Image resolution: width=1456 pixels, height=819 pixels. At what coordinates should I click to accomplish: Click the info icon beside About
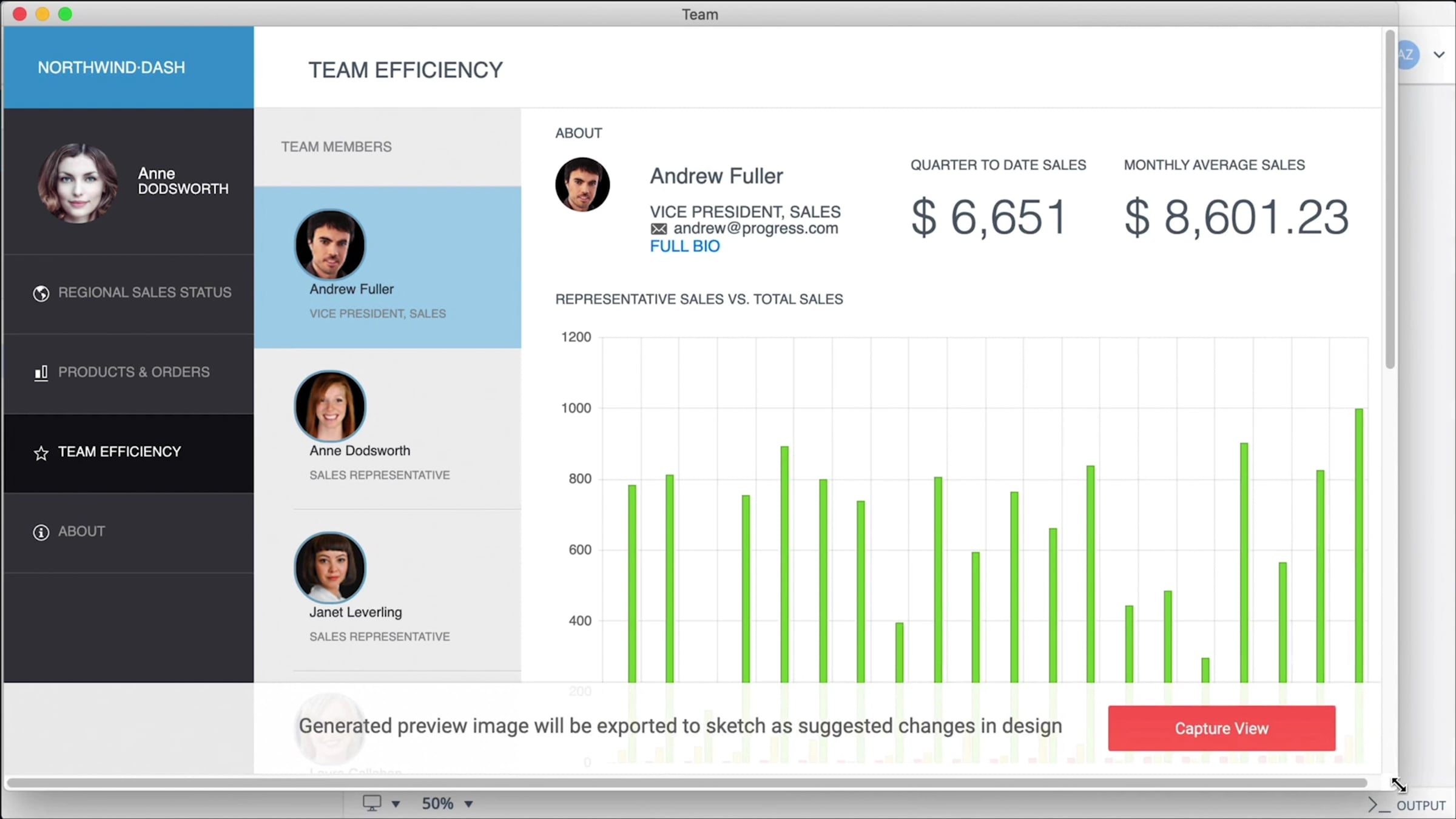[41, 532]
